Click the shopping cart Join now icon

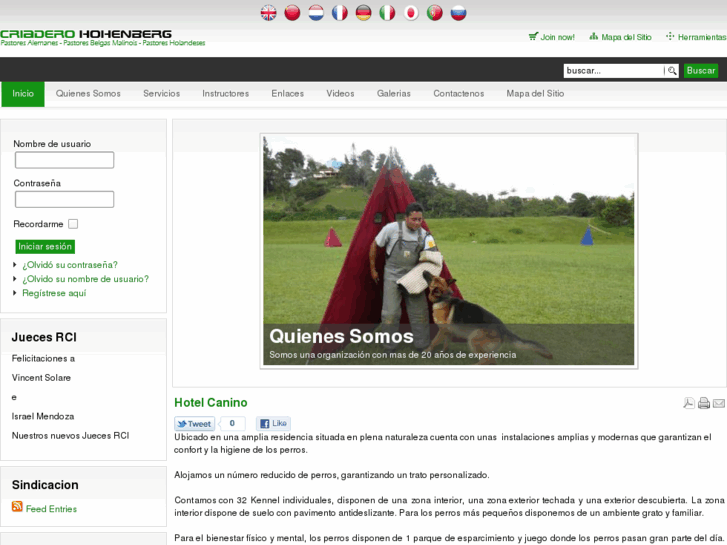click(533, 37)
